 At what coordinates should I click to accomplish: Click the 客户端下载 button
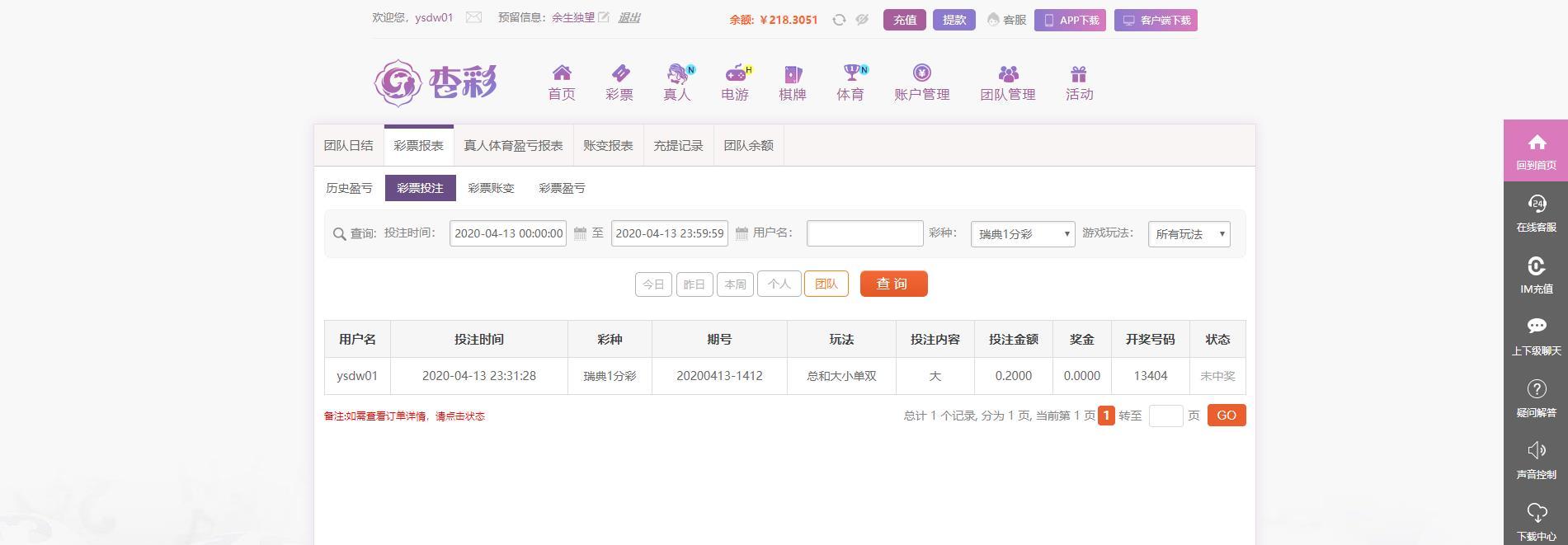point(1156,20)
